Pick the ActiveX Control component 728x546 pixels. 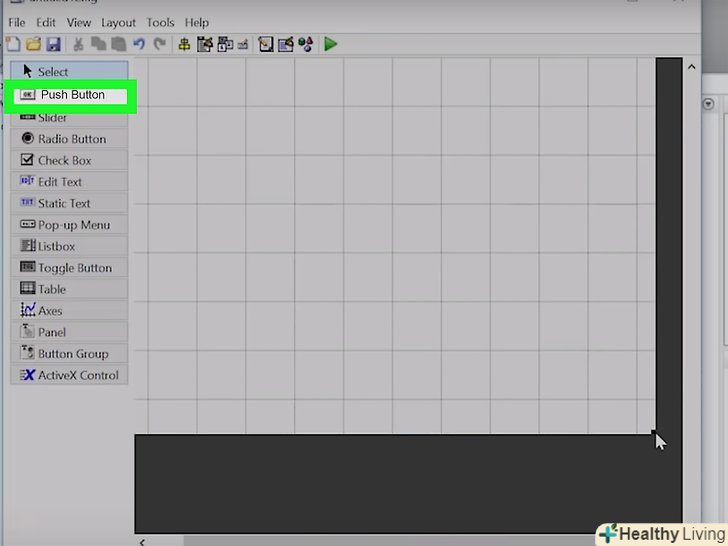[69, 375]
